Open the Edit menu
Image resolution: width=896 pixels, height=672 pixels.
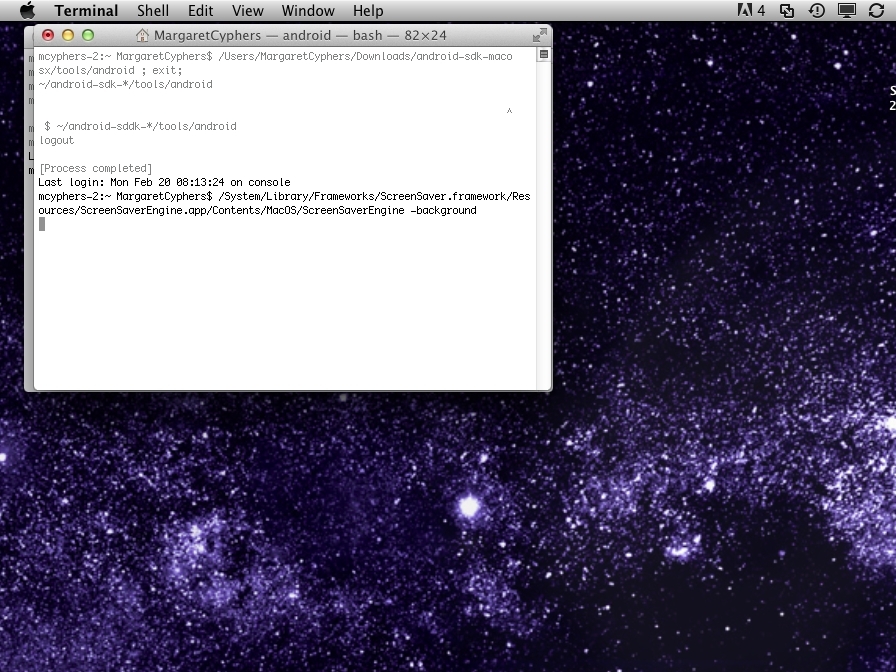click(201, 10)
